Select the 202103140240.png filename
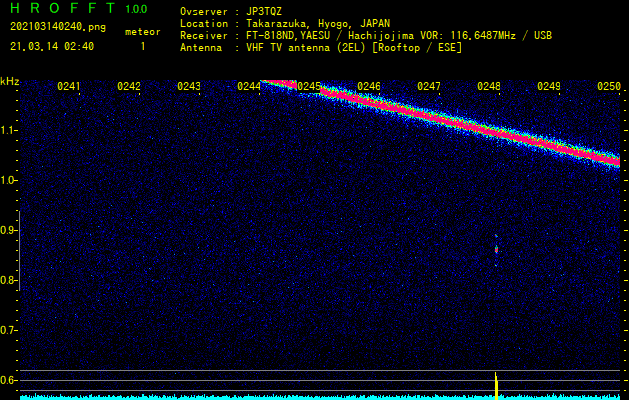Image resolution: width=629 pixels, height=400 pixels. coord(57,27)
